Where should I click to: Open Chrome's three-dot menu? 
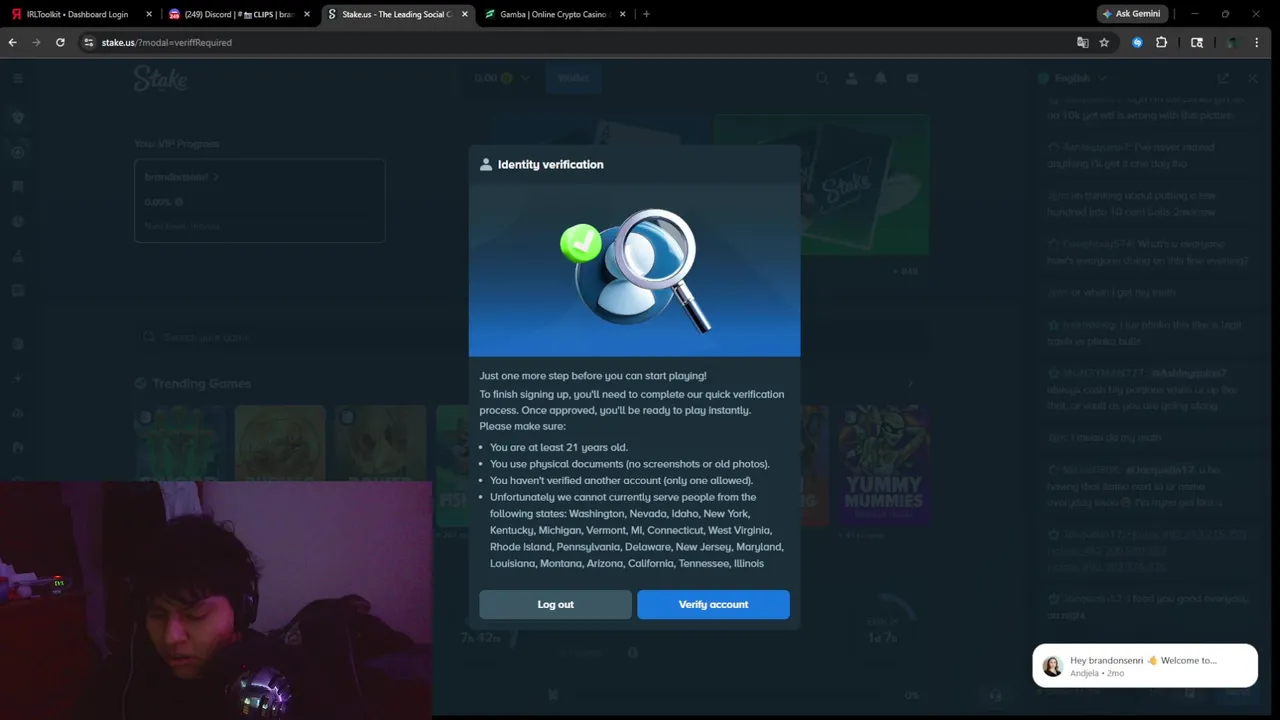(1257, 42)
